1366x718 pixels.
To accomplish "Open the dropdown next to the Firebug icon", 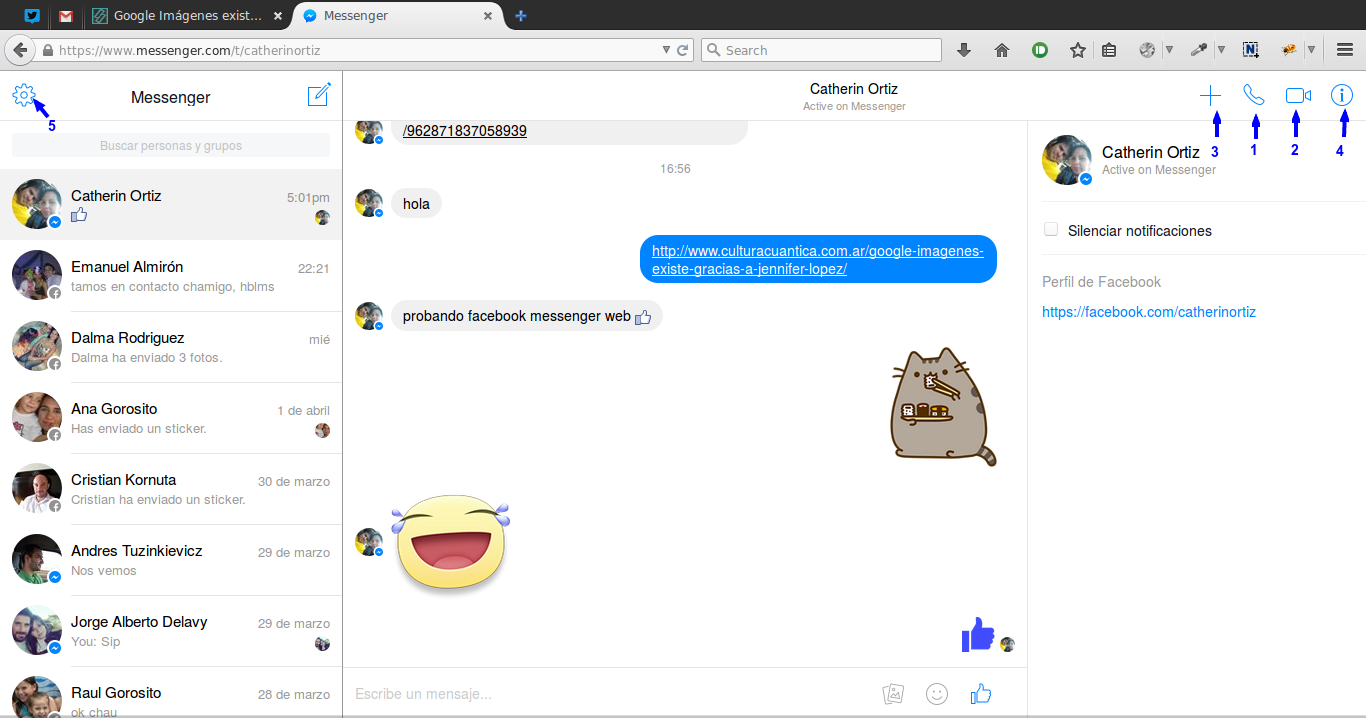I will (x=1311, y=49).
